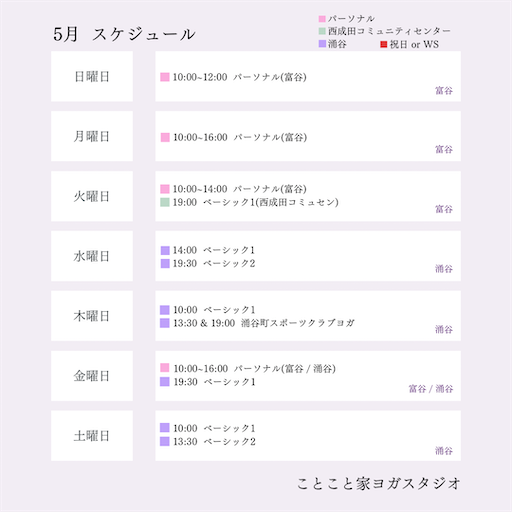Click the 富谷 / 涌谷 location label on Friday
This screenshot has height=512, width=512.
(431, 389)
